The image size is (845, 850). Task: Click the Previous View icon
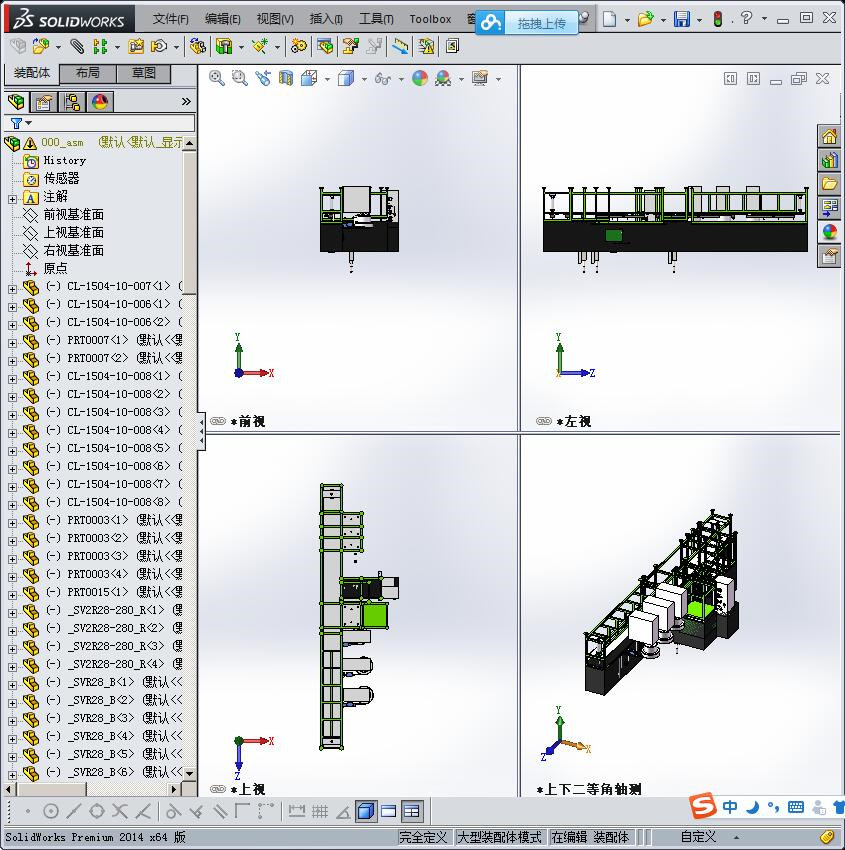pos(263,79)
